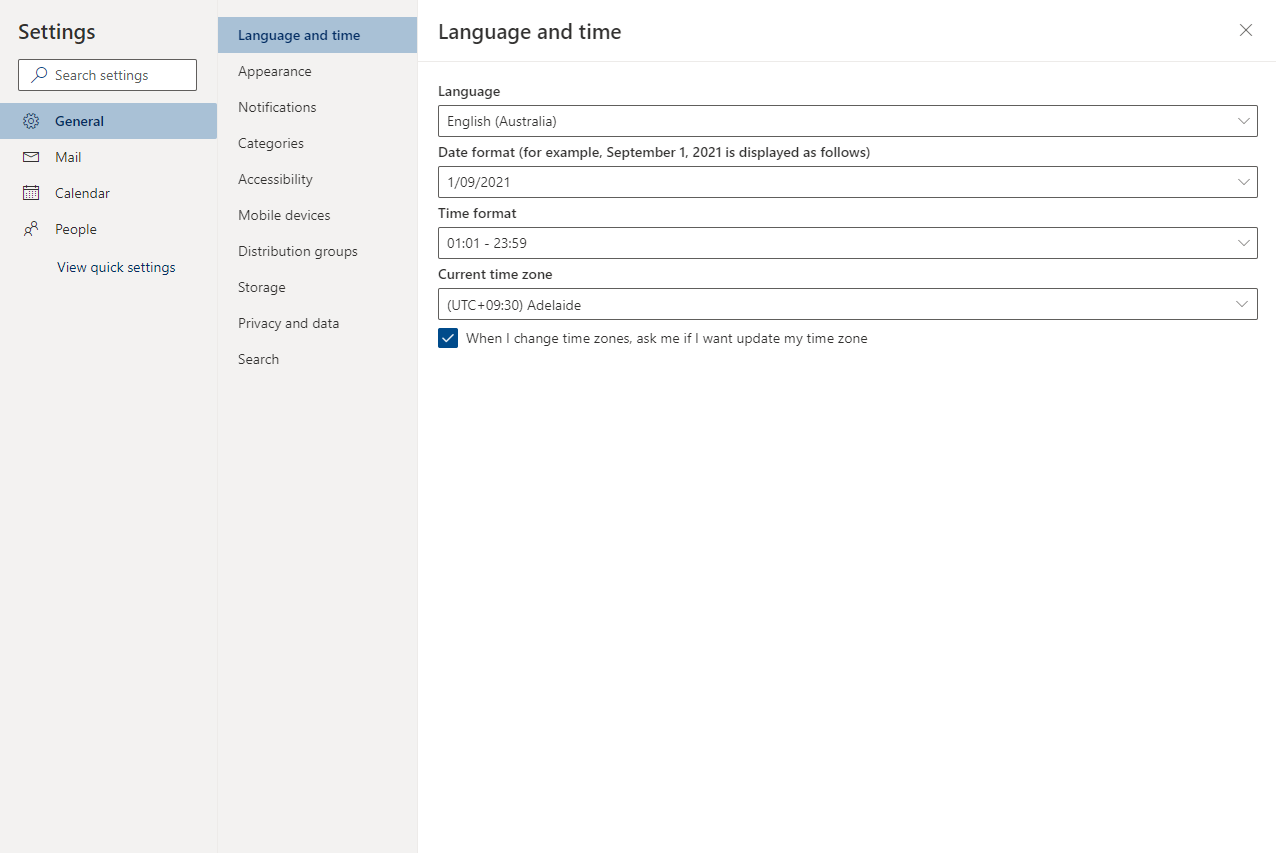Open the Notifications settings section
Screen dimensions: 1276x853
tap(317, 107)
